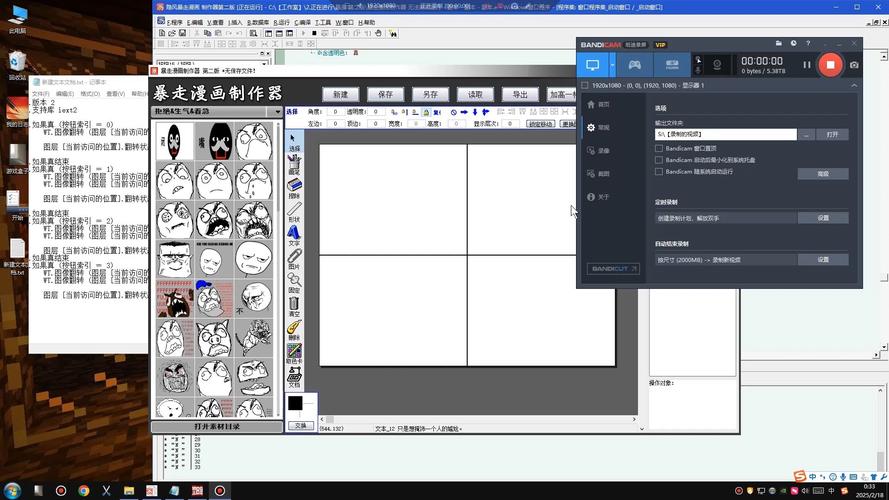The width and height of the screenshot is (889, 500).
Task: Click the 新建 button in comic maker
Action: 340,94
